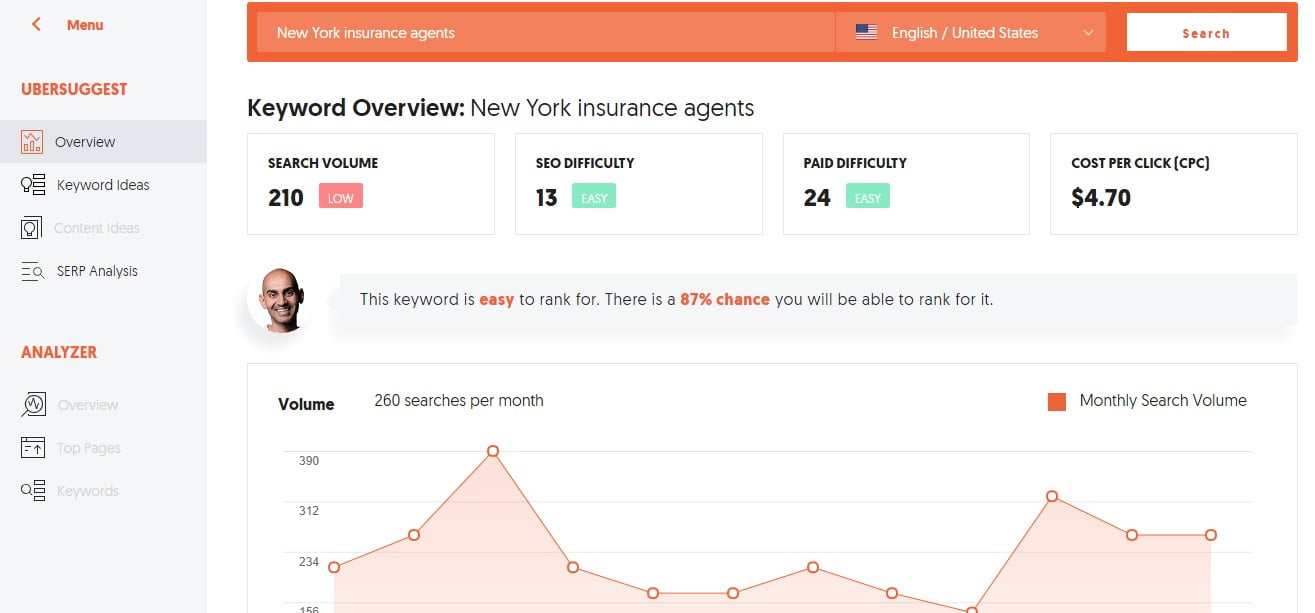Click the CPC value $4.70
Image resolution: width=1315 pixels, height=613 pixels.
pos(1101,197)
